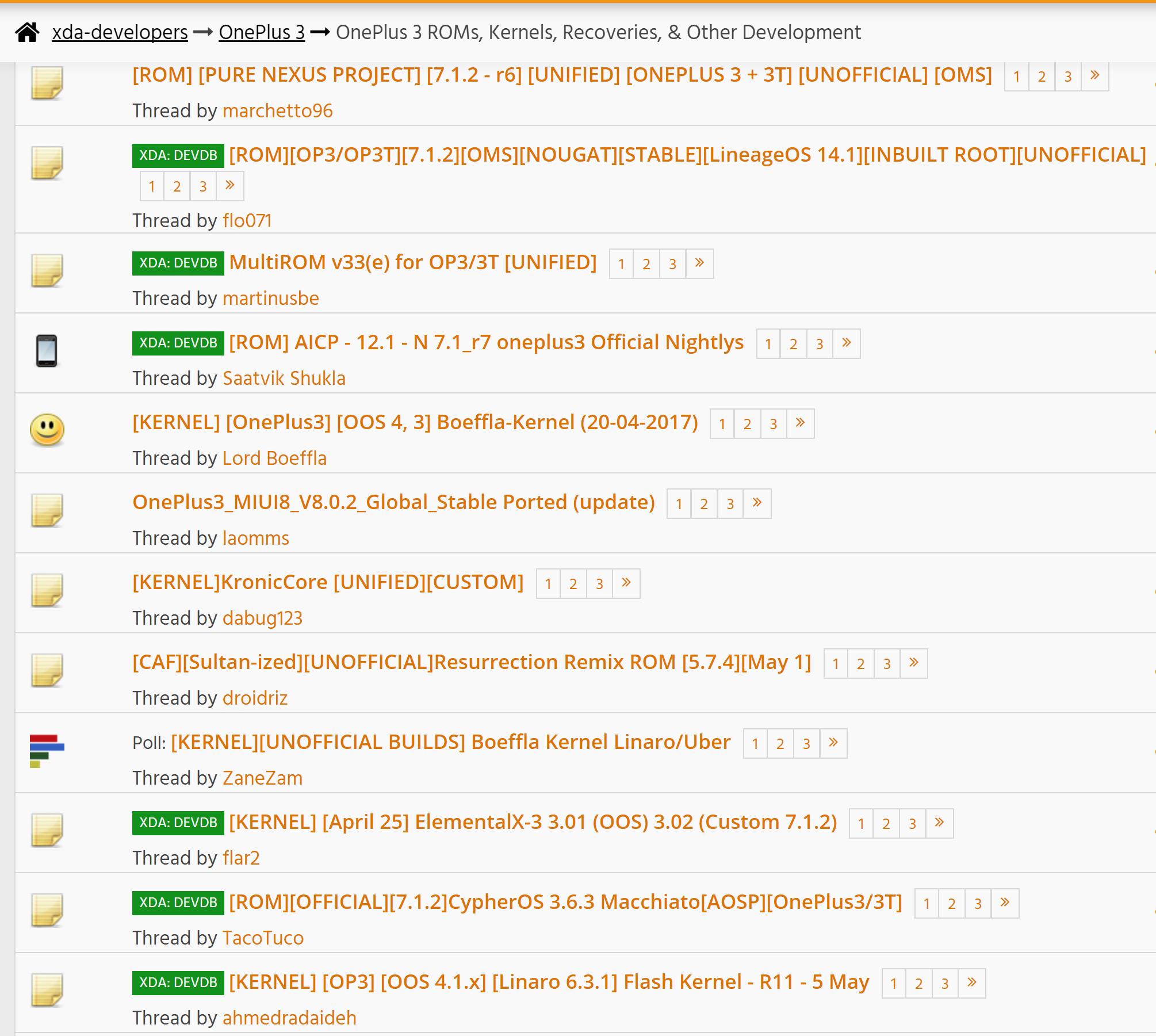Screen dimensions: 1156x1036
Task: Jump to last page of KronicCore thread
Action: click(x=626, y=583)
